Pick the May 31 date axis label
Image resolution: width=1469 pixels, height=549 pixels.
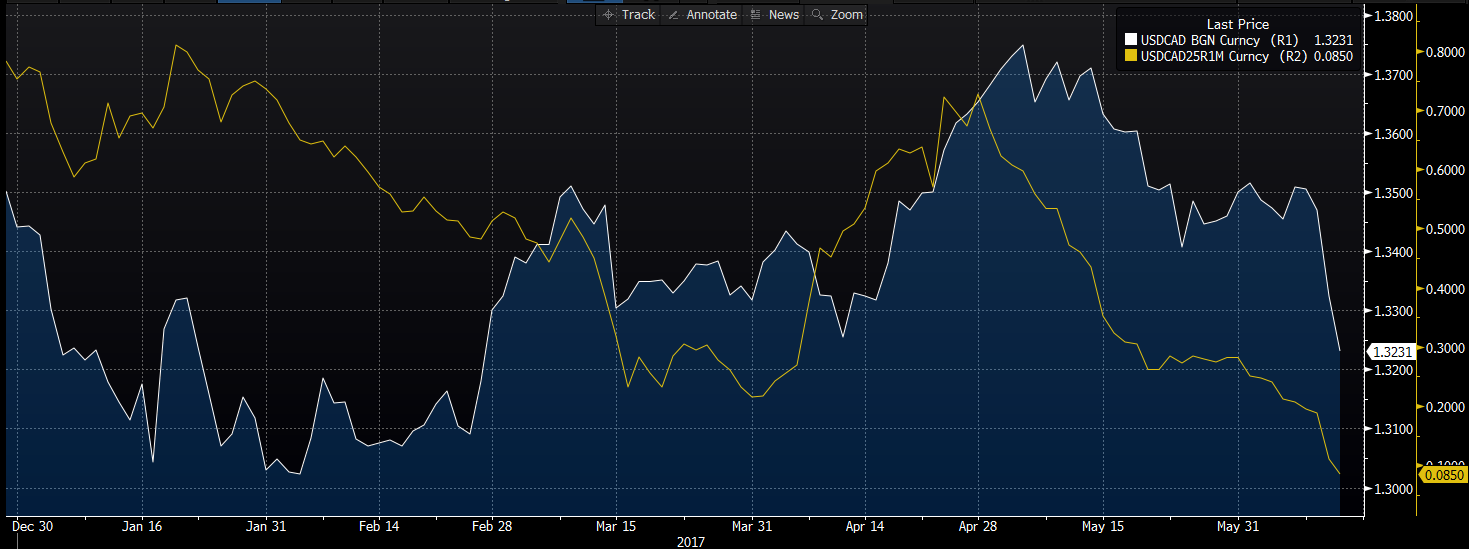coord(1235,526)
